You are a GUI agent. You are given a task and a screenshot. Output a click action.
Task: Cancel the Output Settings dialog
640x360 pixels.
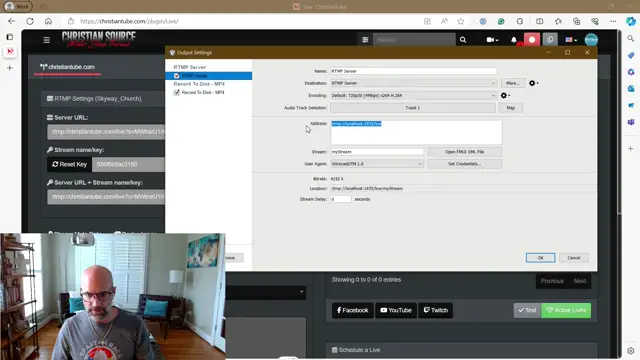tap(573, 258)
